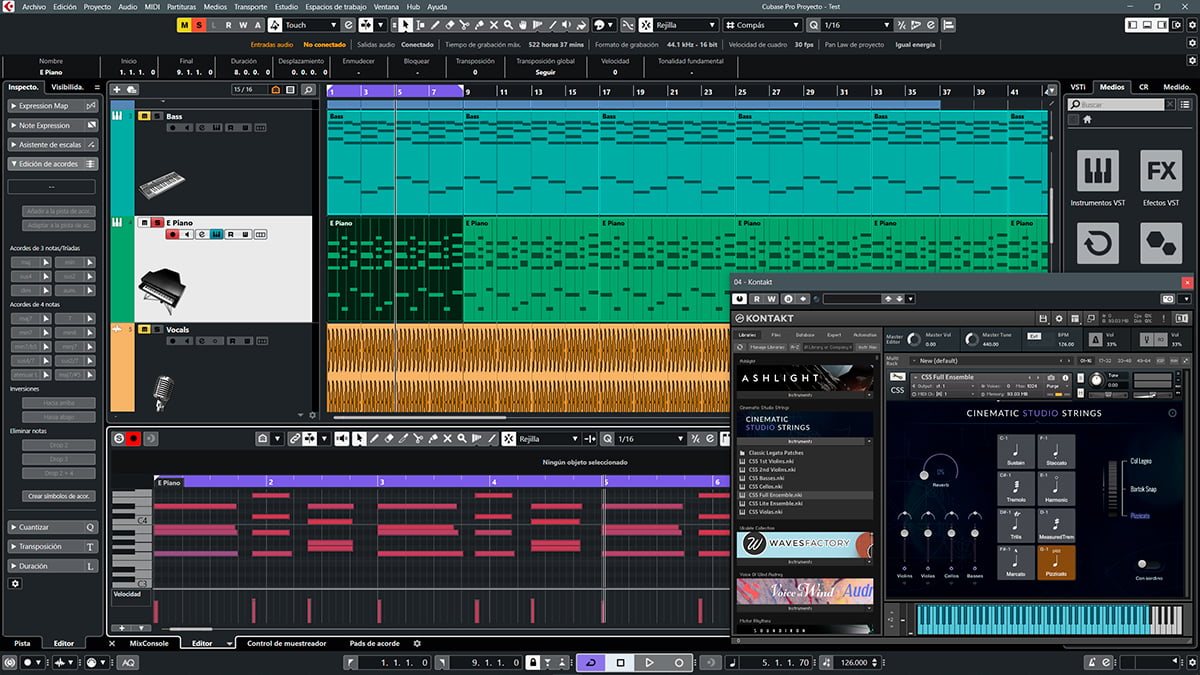Open the lower zone setup gear
This screenshot has height=675, width=1200.
click(417, 644)
